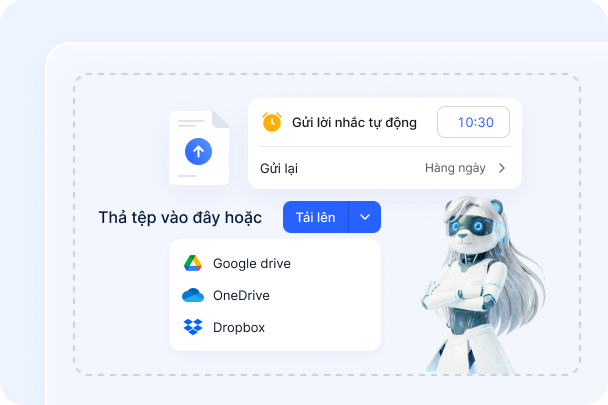Choose OneDrive from the upload menu

[241, 295]
